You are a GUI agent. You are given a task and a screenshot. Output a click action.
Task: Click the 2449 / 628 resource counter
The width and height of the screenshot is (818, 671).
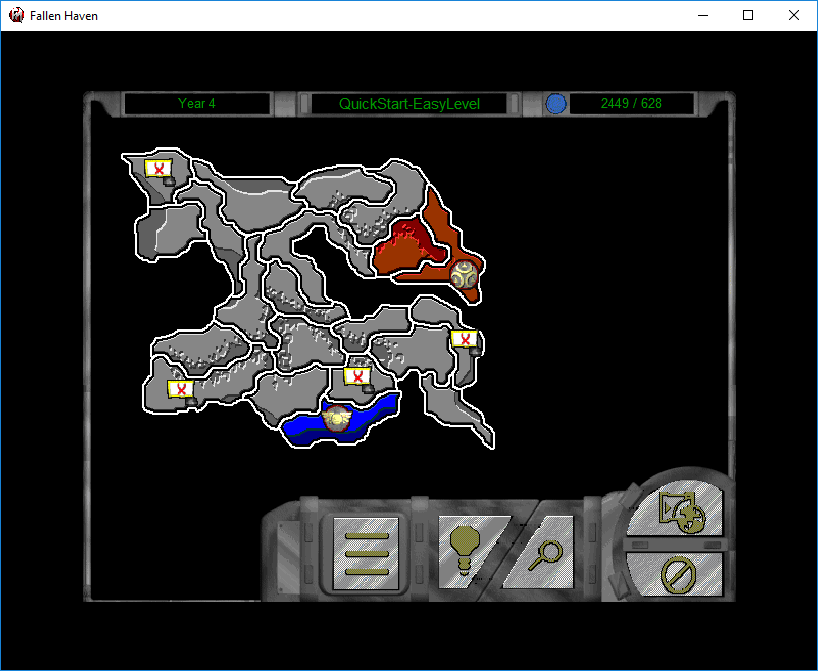click(x=631, y=103)
